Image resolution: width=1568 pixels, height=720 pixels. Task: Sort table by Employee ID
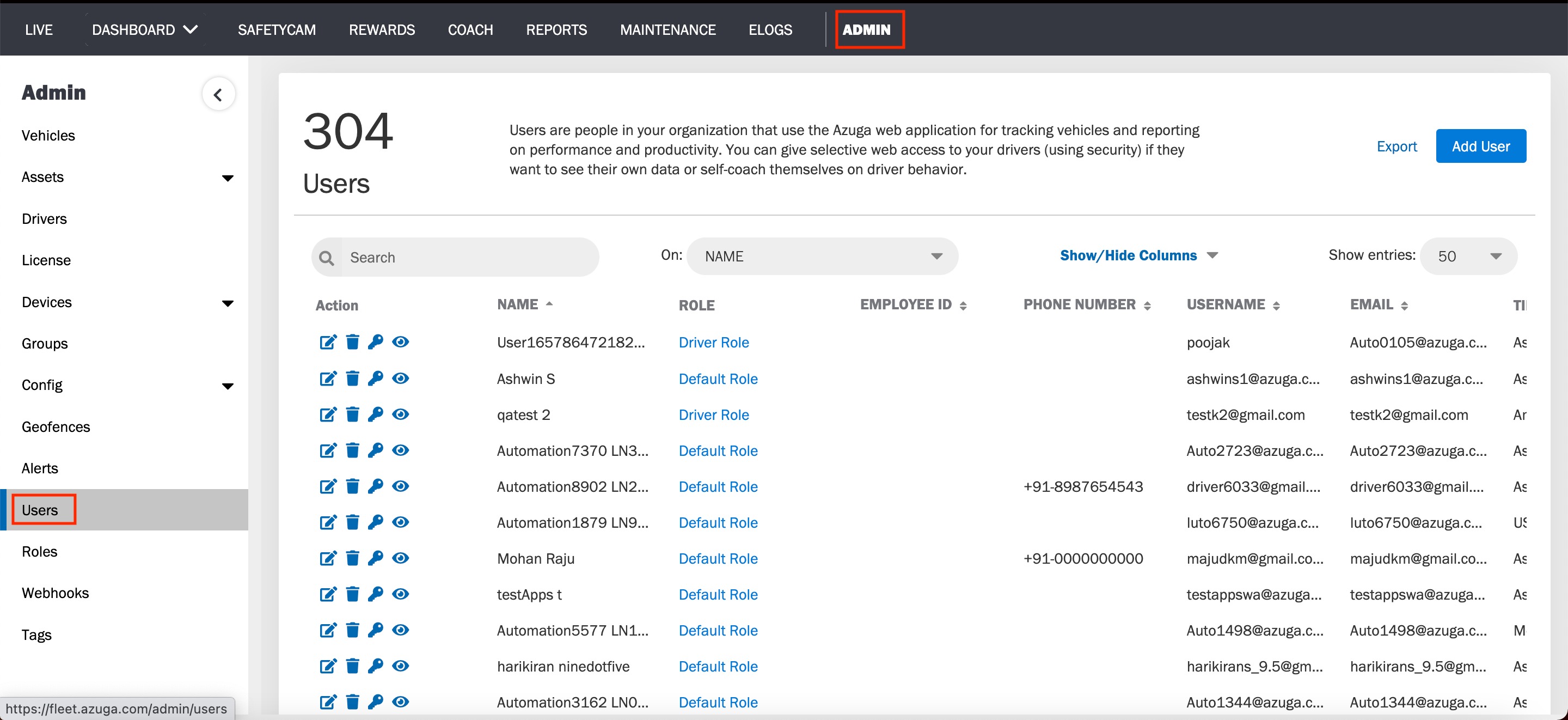coord(913,304)
